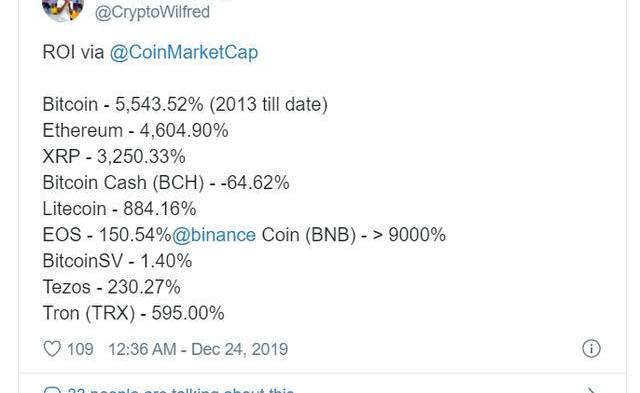The height and width of the screenshot is (393, 640).
Task: Click the Bitcoin Cash (BCH) -64.62% line
Action: pyautogui.click(x=166, y=183)
